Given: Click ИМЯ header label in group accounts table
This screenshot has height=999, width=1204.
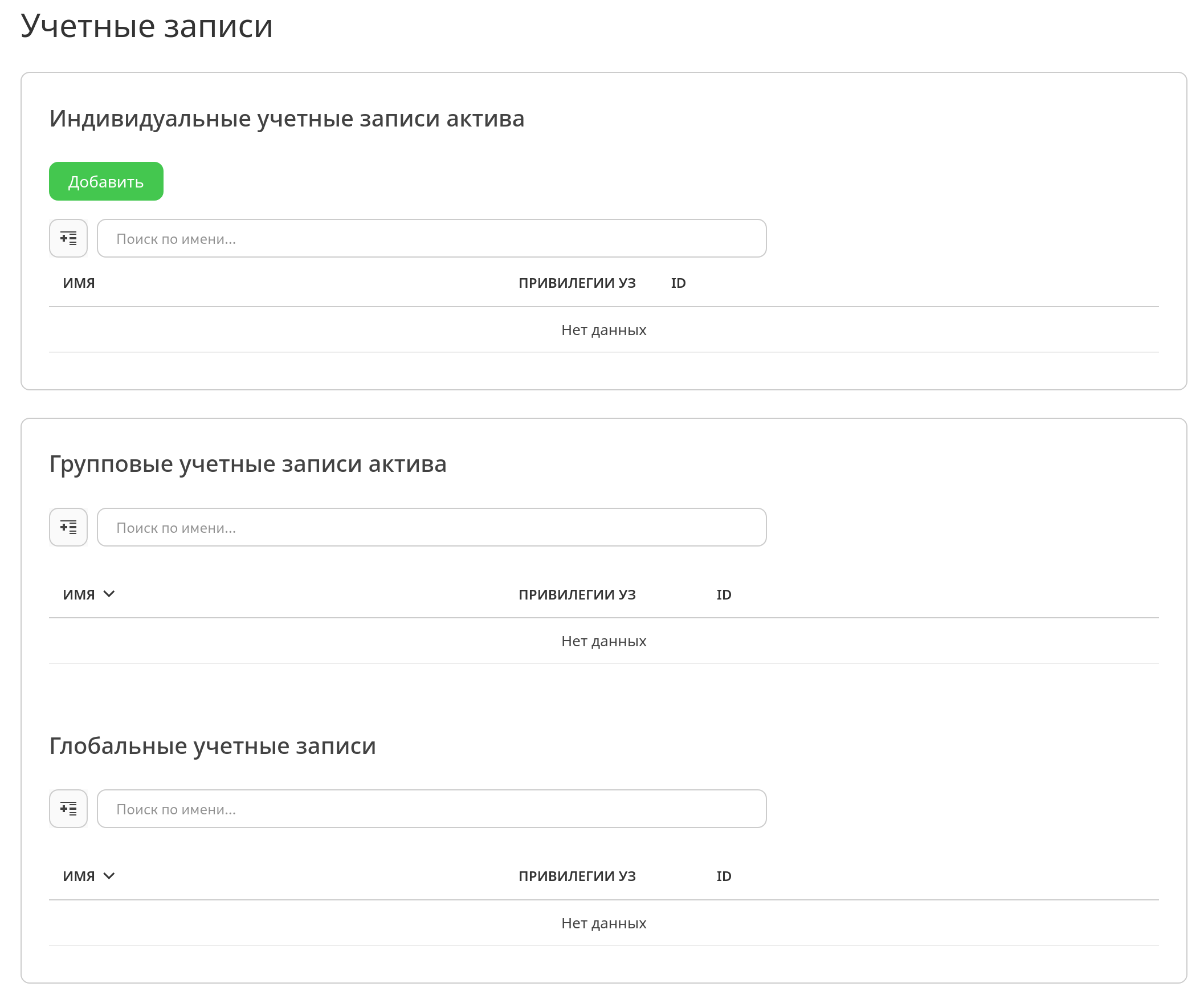Looking at the screenshot, I should 79,595.
